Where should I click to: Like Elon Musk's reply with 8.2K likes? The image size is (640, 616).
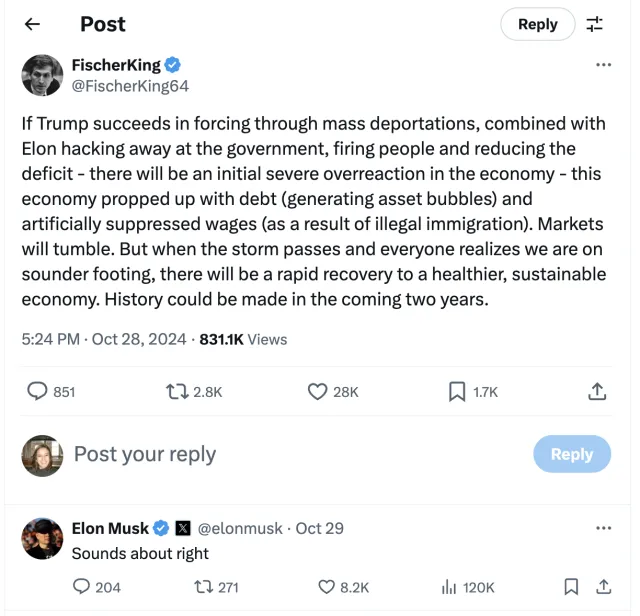tap(326, 587)
